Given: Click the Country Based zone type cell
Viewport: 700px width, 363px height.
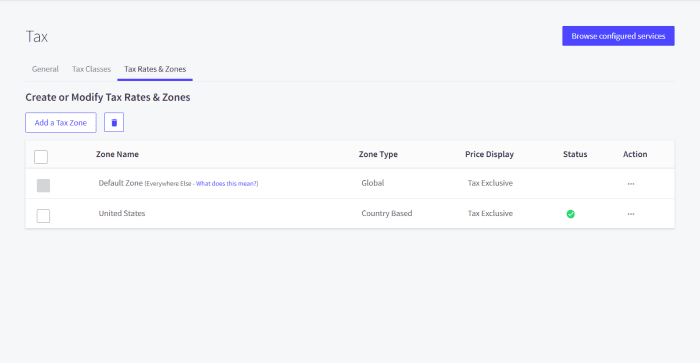Looking at the screenshot, I should point(387,213).
